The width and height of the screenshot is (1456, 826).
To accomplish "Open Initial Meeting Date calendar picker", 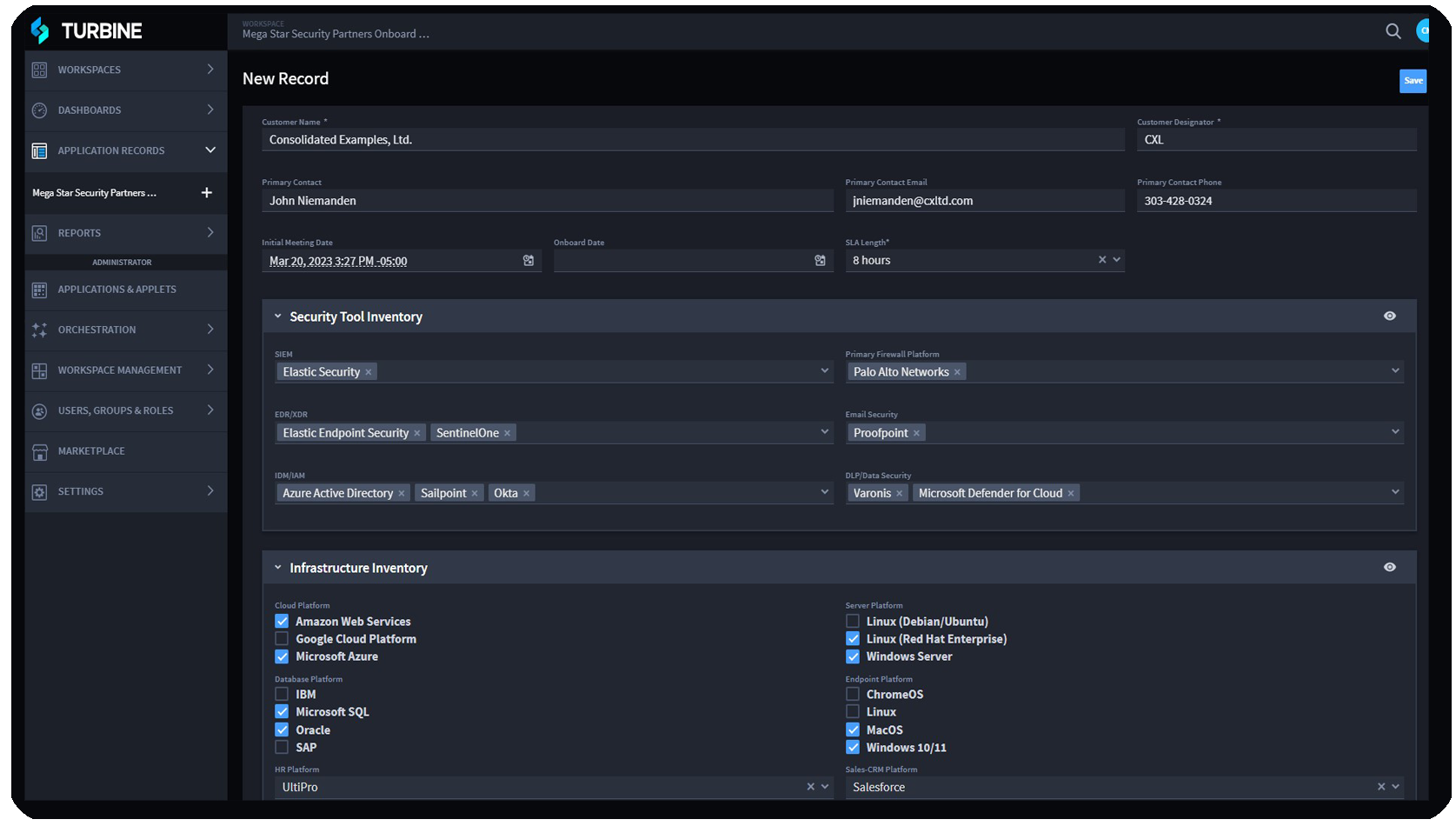I will 529,260.
